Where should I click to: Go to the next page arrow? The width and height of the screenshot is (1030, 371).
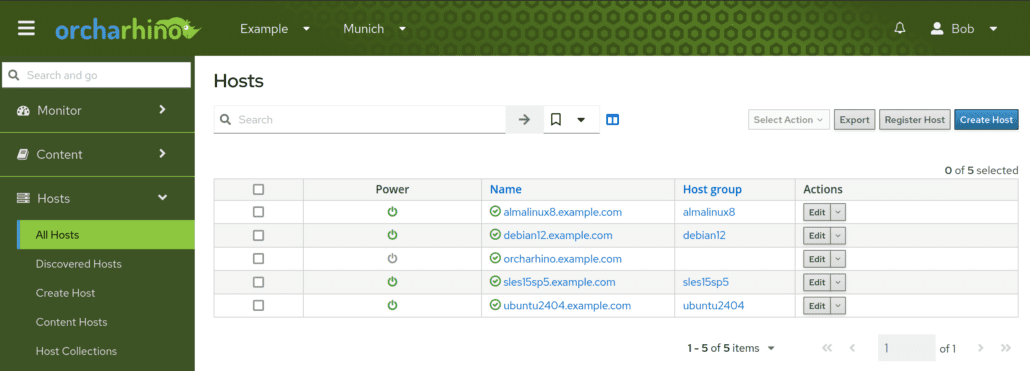tap(980, 348)
